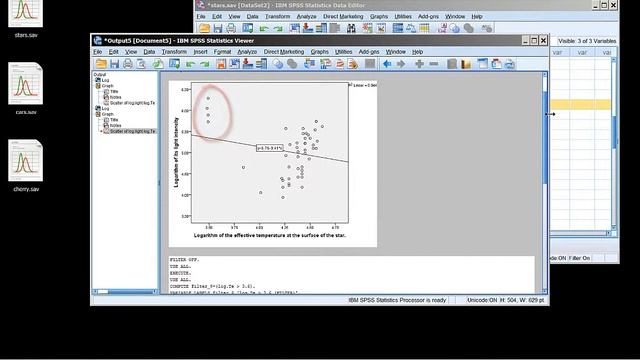The width and height of the screenshot is (640, 360).
Task: Click Open icon in Viewer toolbar
Action: (x=101, y=64)
